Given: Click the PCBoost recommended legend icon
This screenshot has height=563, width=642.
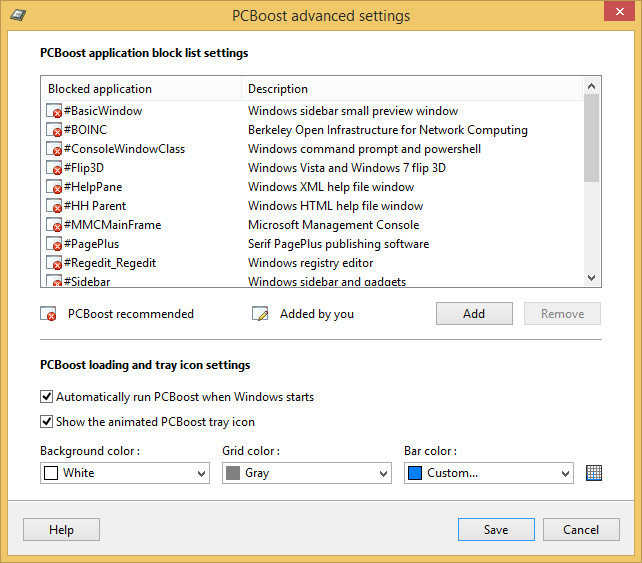Looking at the screenshot, I should [48, 314].
